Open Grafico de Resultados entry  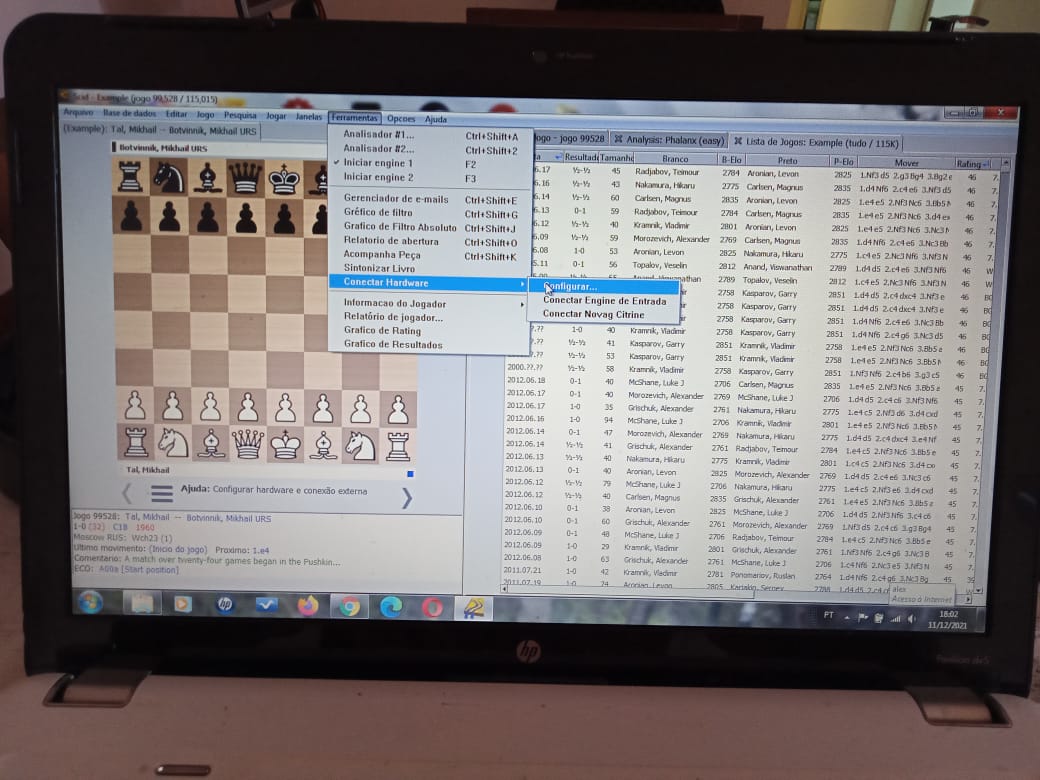tap(430, 344)
